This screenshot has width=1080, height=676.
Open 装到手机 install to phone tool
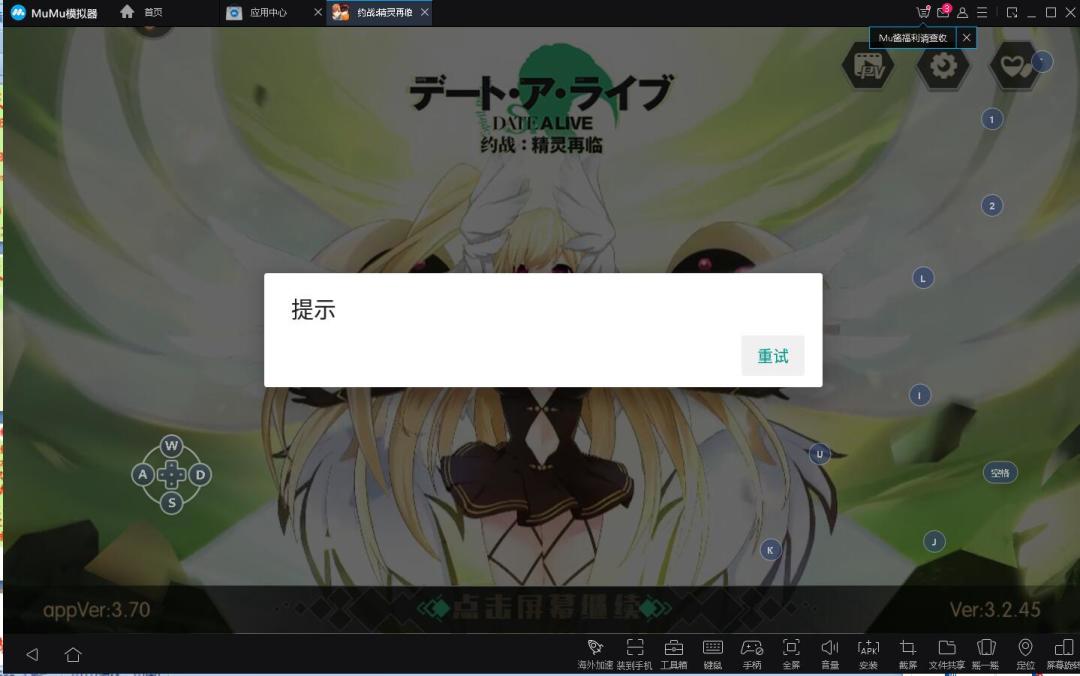point(634,654)
